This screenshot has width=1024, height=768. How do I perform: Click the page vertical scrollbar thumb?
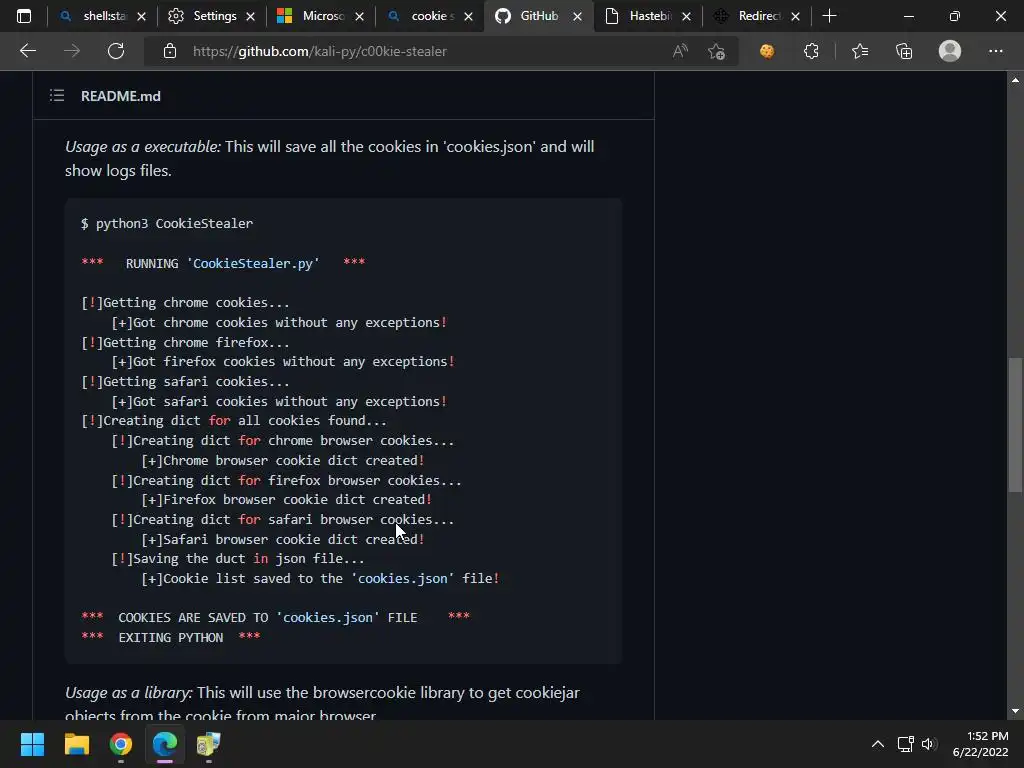[x=1015, y=424]
